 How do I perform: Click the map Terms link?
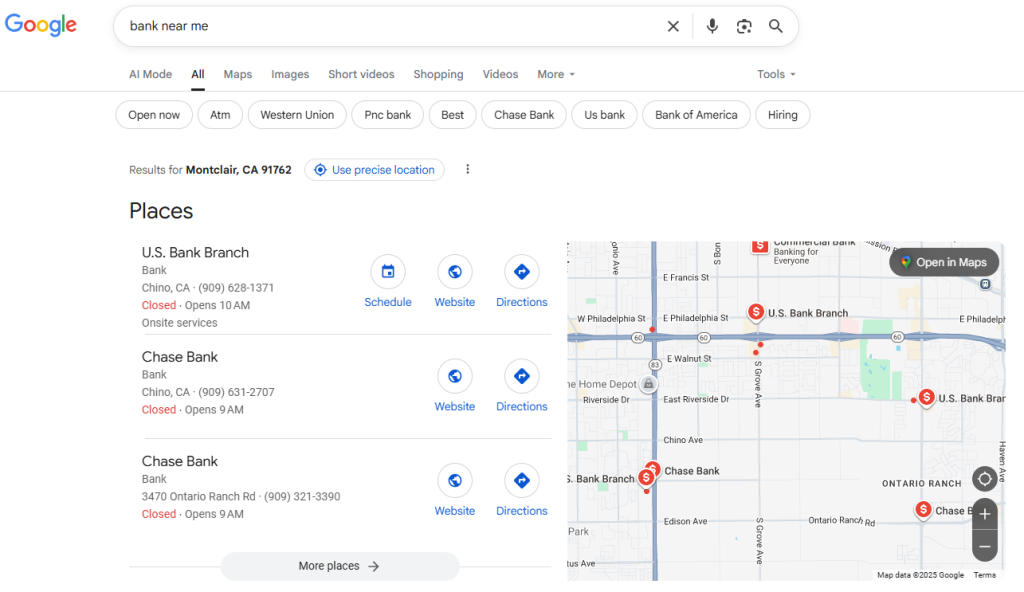pos(984,575)
